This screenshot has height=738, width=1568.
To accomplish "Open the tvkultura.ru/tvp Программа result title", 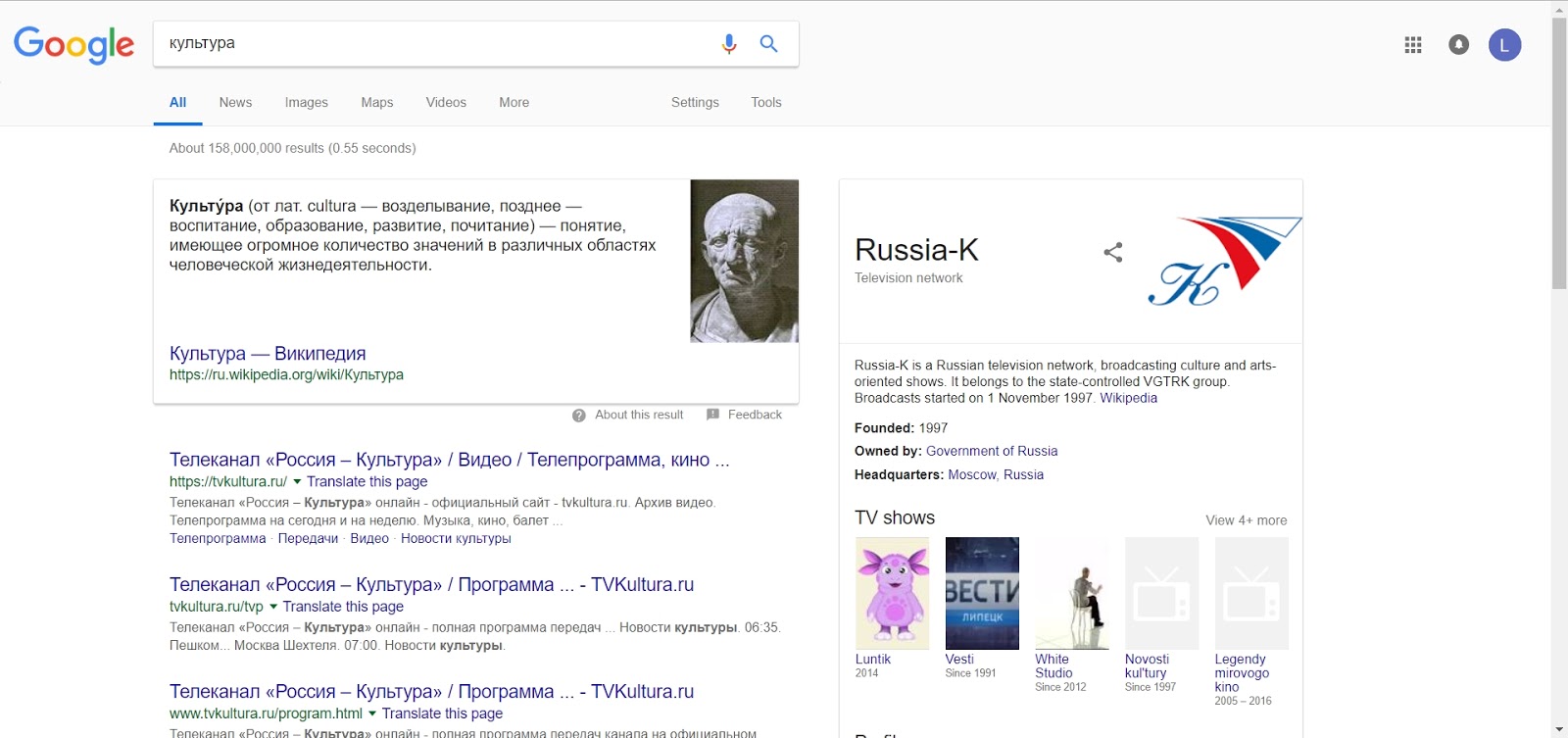I will [431, 585].
